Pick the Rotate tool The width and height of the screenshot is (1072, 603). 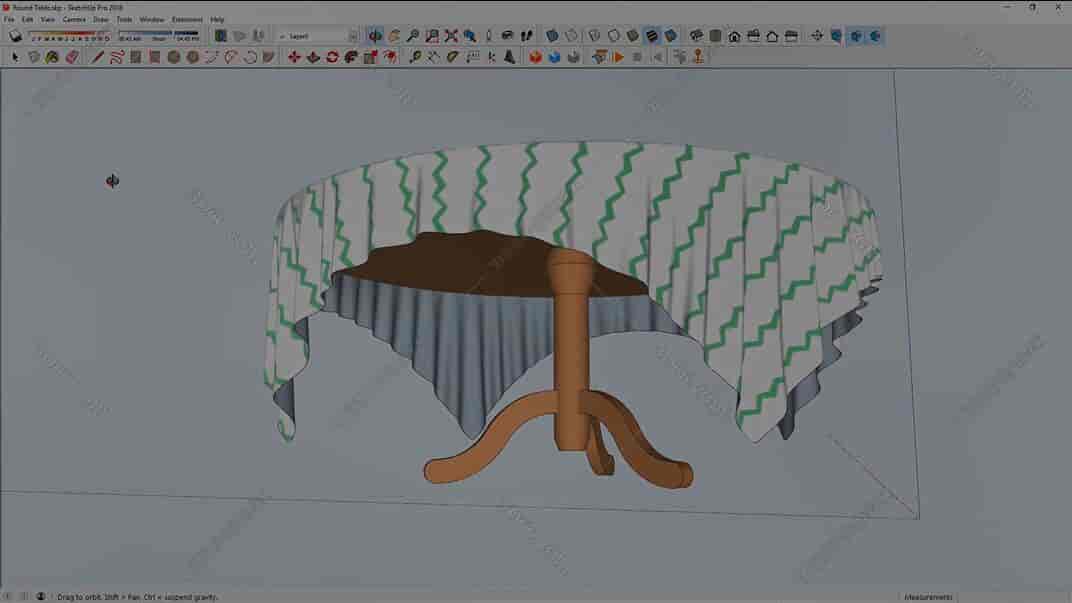[x=334, y=57]
